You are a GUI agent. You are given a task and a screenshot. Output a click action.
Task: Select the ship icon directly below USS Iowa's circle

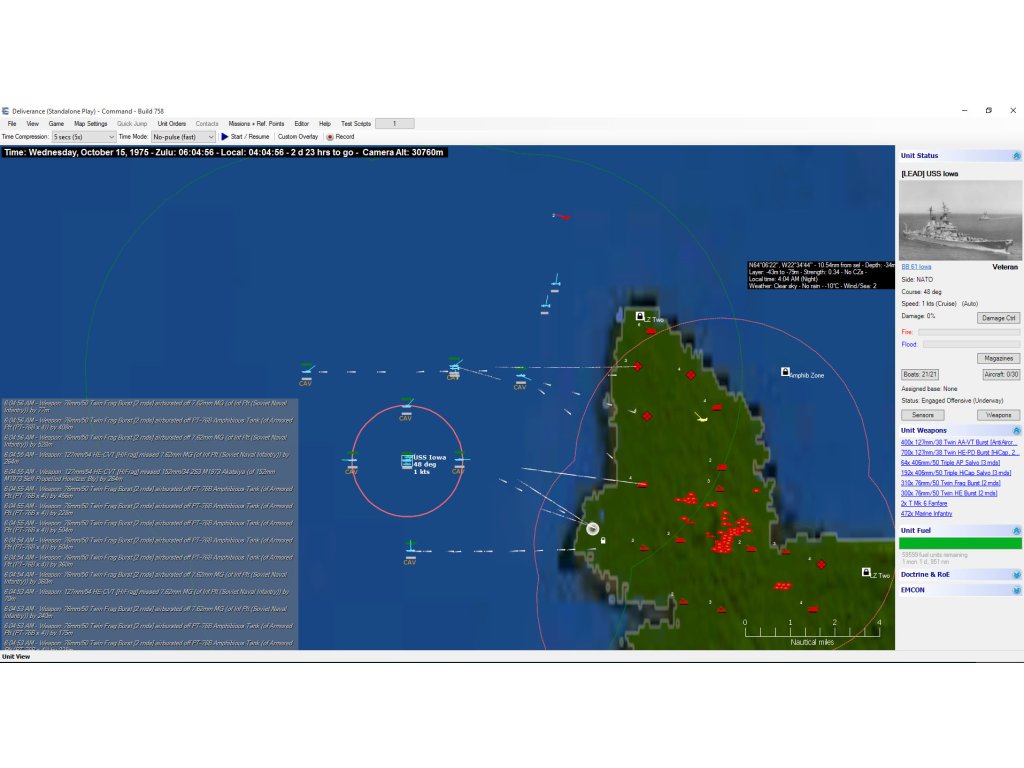tap(410, 550)
